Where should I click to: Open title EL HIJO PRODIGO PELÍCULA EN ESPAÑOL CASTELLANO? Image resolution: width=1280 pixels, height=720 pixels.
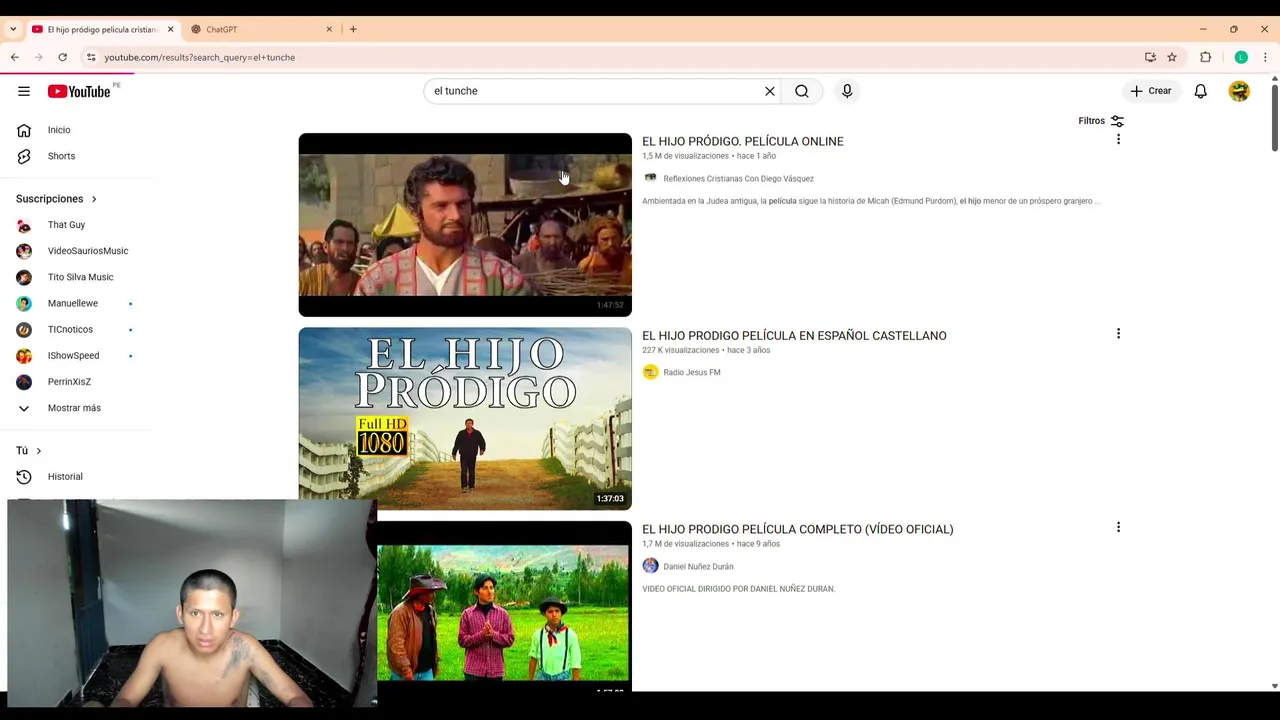(794, 335)
